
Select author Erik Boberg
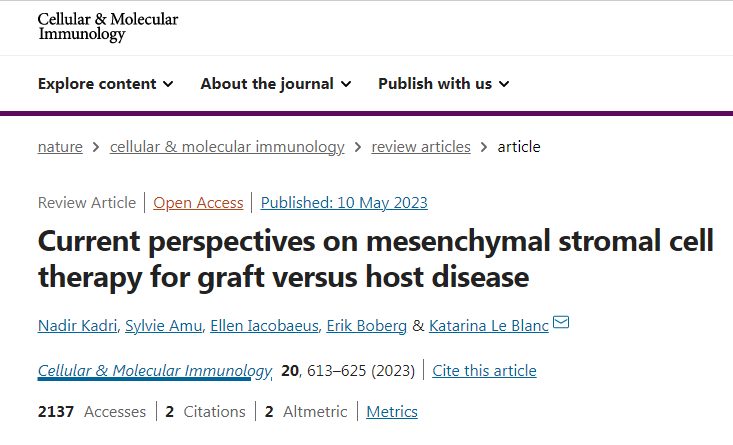(366, 324)
